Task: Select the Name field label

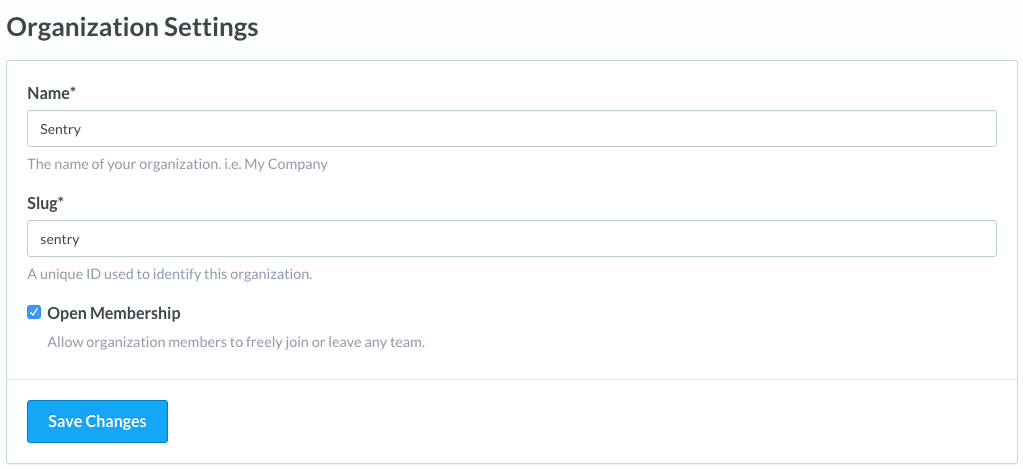Action: (x=48, y=93)
